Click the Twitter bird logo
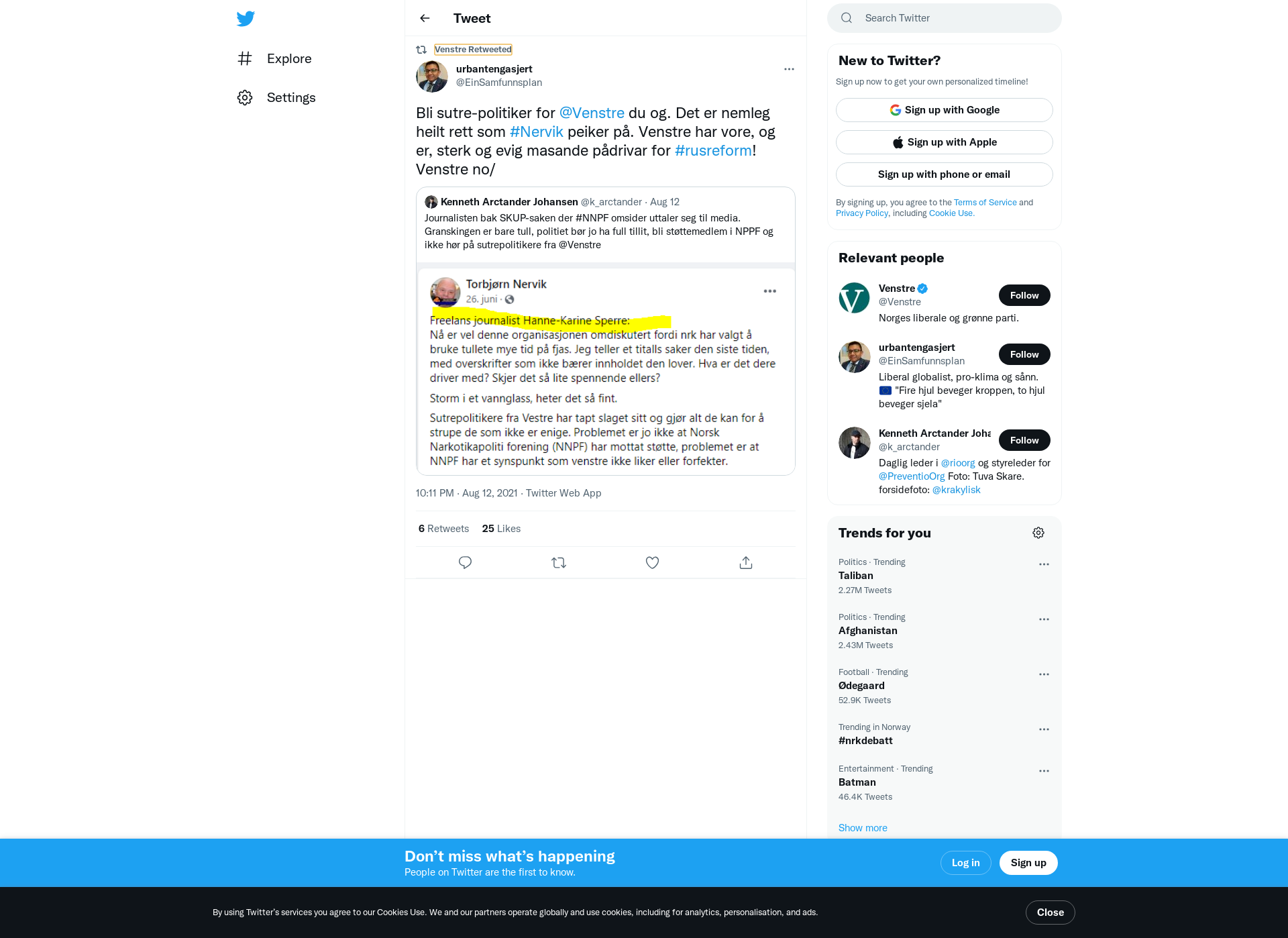The width and height of the screenshot is (1288, 938). pos(246,18)
